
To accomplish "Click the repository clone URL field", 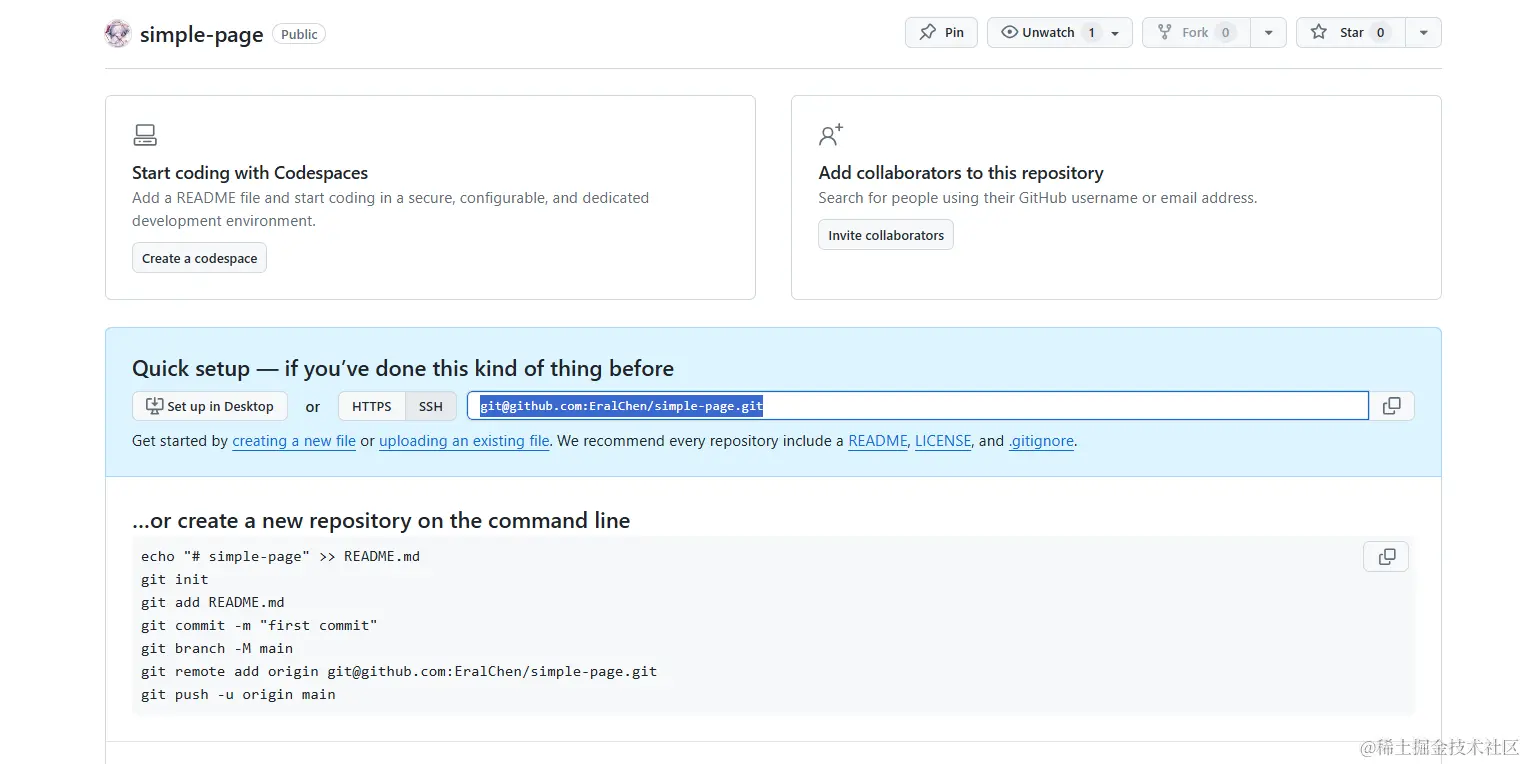I will (917, 406).
